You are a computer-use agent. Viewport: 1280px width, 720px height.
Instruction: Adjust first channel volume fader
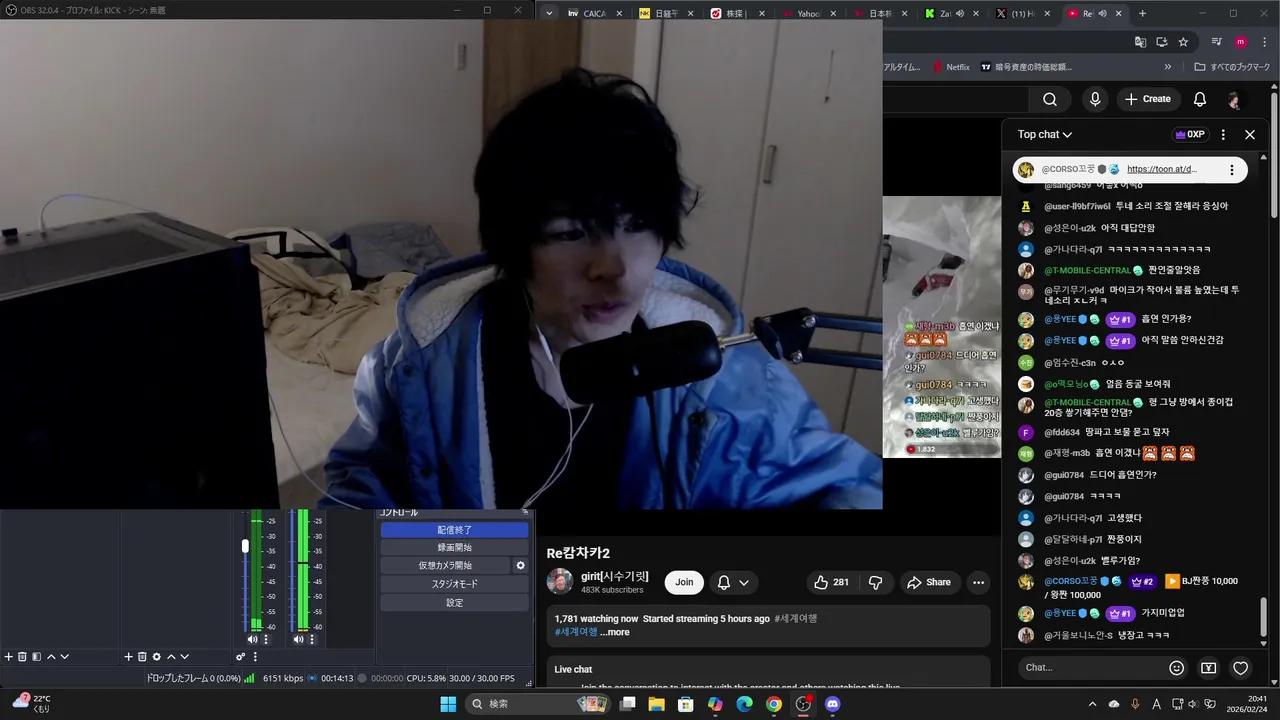(x=245, y=546)
